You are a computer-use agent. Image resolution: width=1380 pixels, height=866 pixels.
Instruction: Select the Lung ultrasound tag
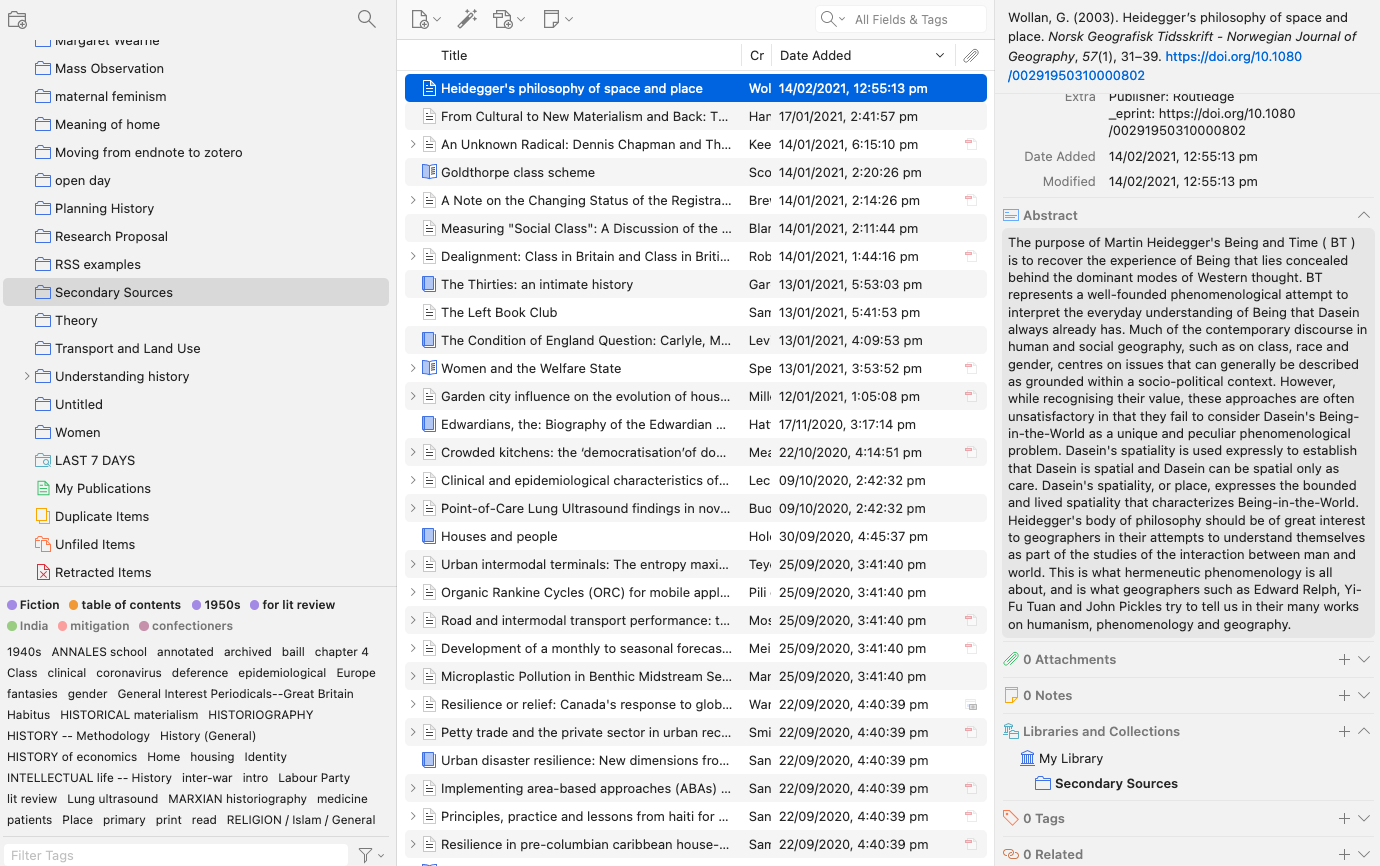click(x=113, y=799)
